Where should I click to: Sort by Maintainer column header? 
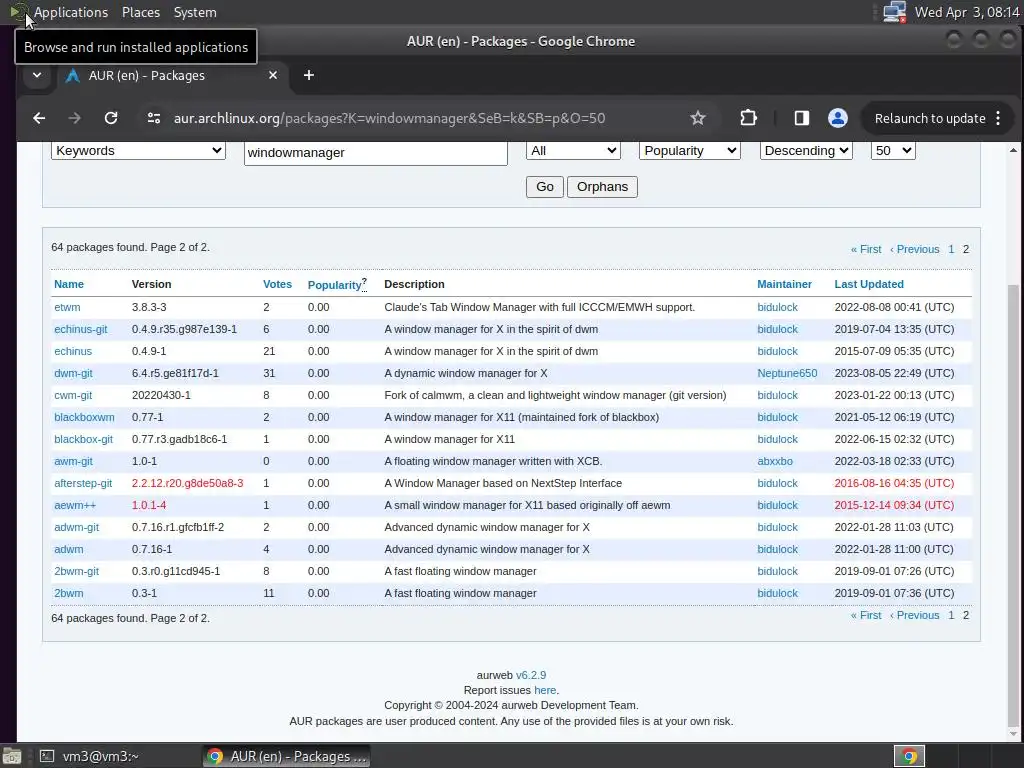click(x=784, y=284)
